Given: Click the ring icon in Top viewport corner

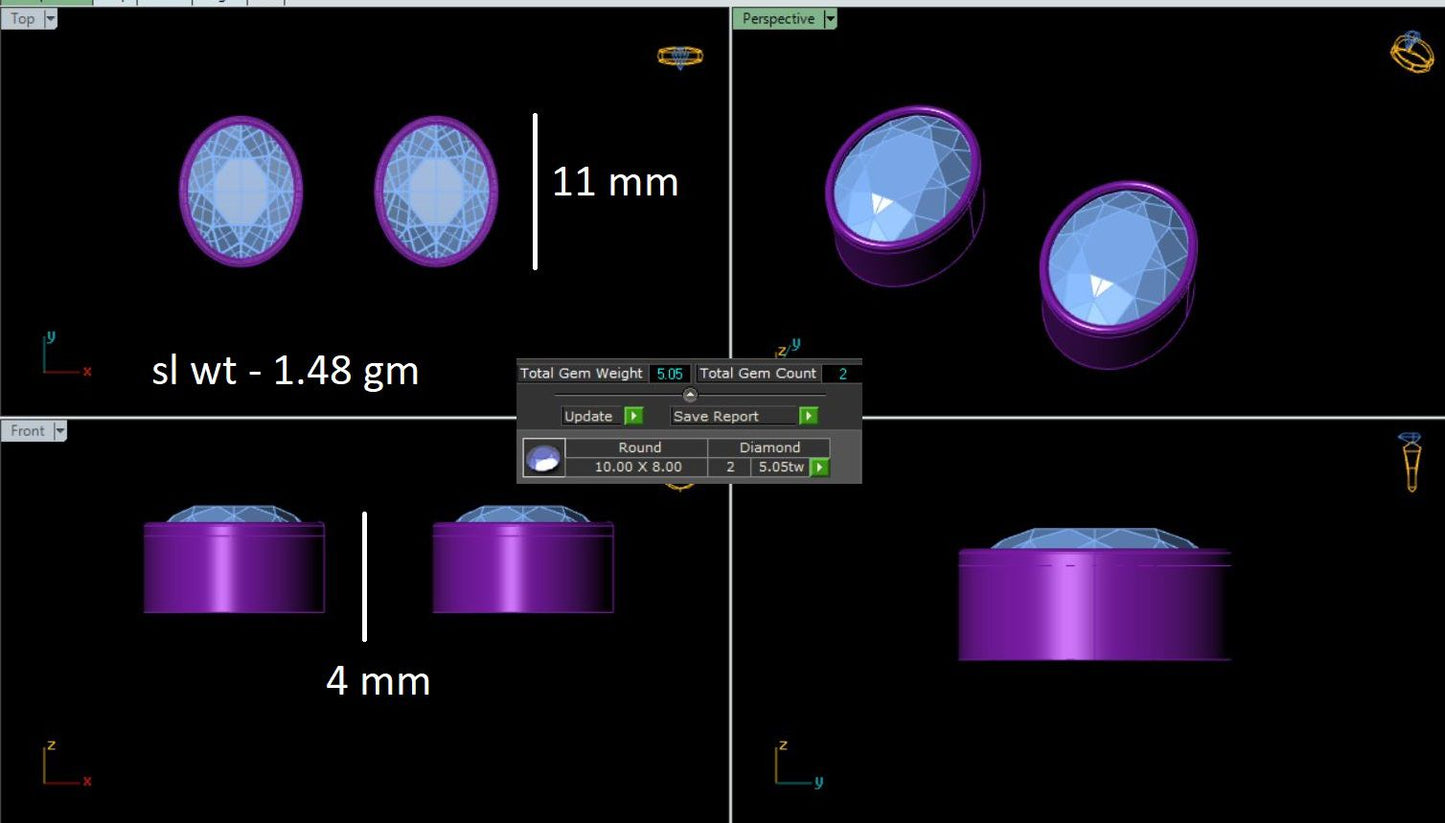Looking at the screenshot, I should coord(679,56).
